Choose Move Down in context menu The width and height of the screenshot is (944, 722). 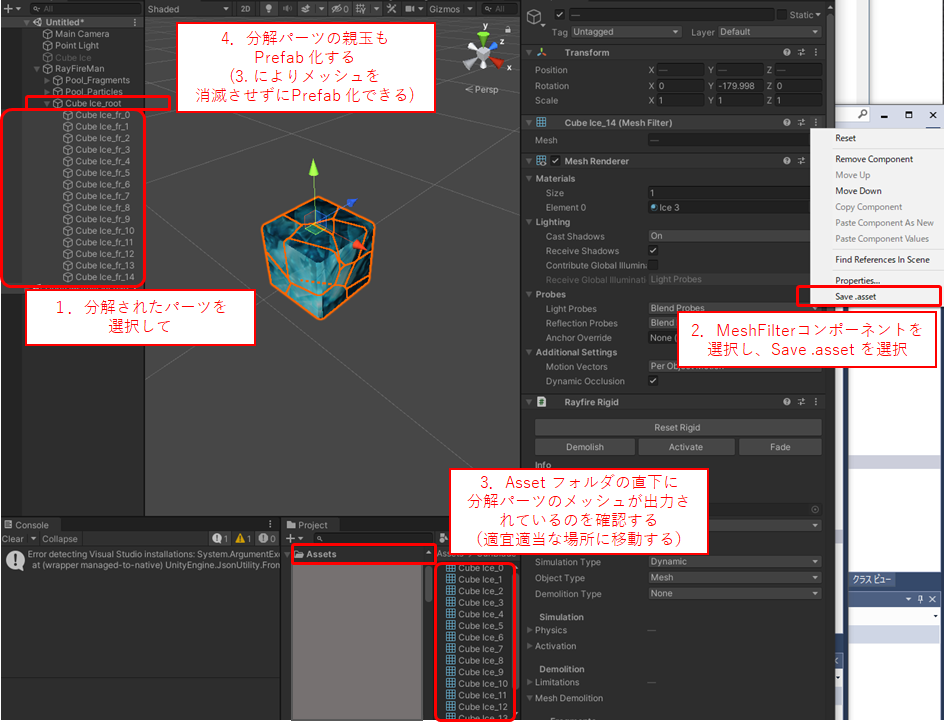(877, 191)
